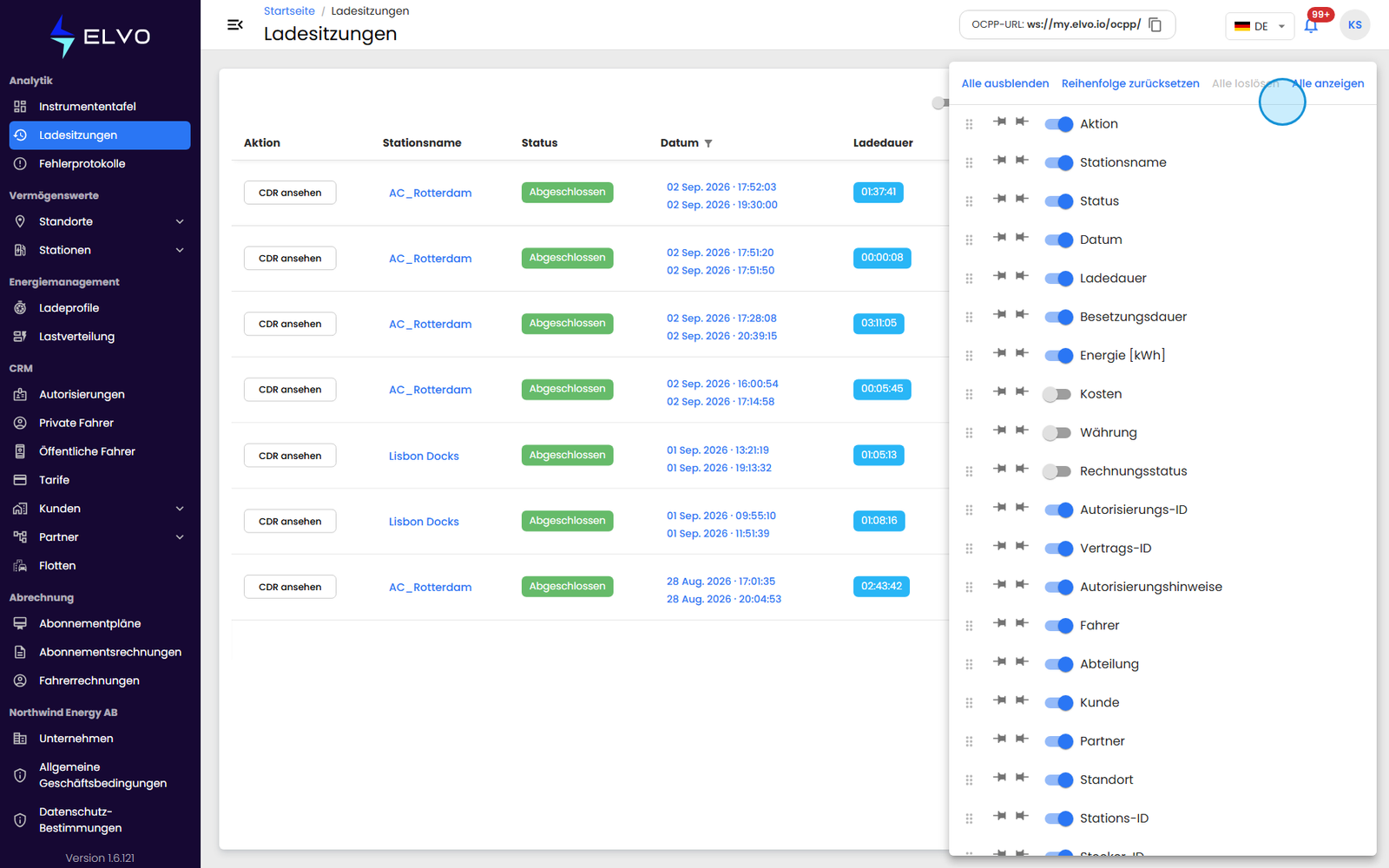Pin the Partner column to the right
This screenshot has height=868, width=1389.
click(x=1022, y=739)
